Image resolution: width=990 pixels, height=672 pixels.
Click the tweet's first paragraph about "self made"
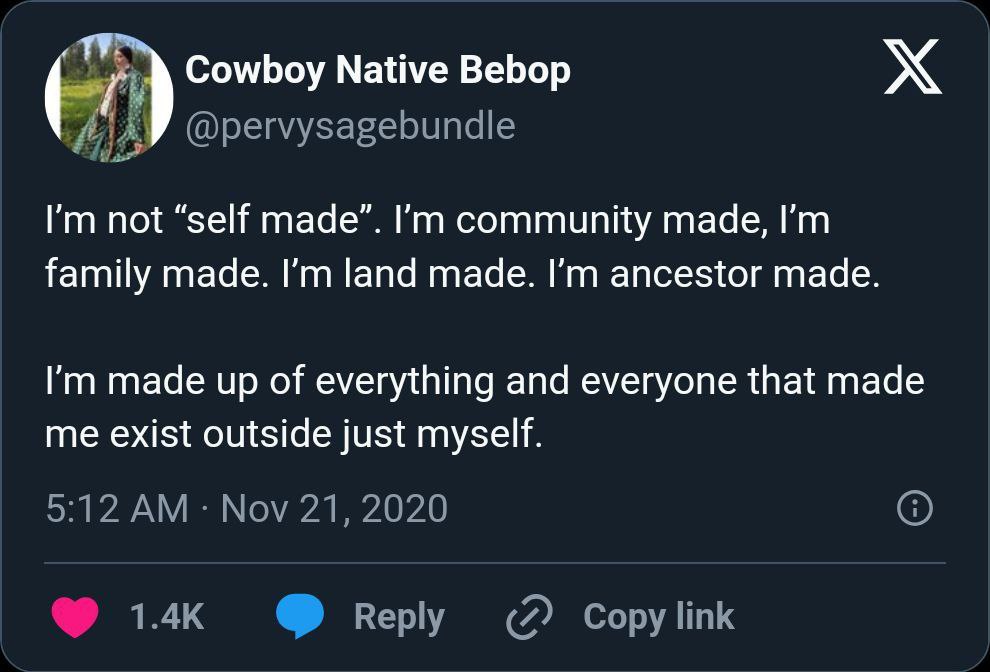click(x=462, y=247)
